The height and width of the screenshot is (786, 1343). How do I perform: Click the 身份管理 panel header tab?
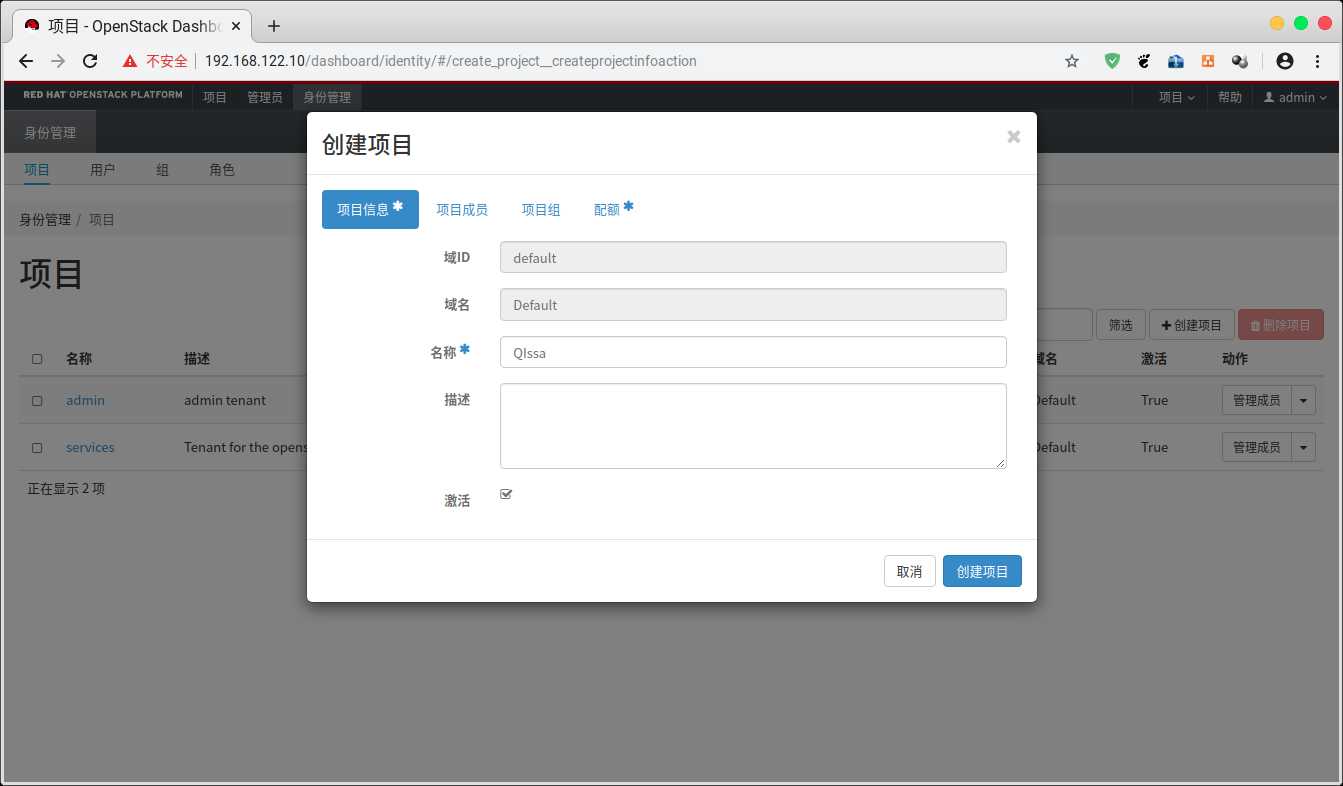pos(50,132)
